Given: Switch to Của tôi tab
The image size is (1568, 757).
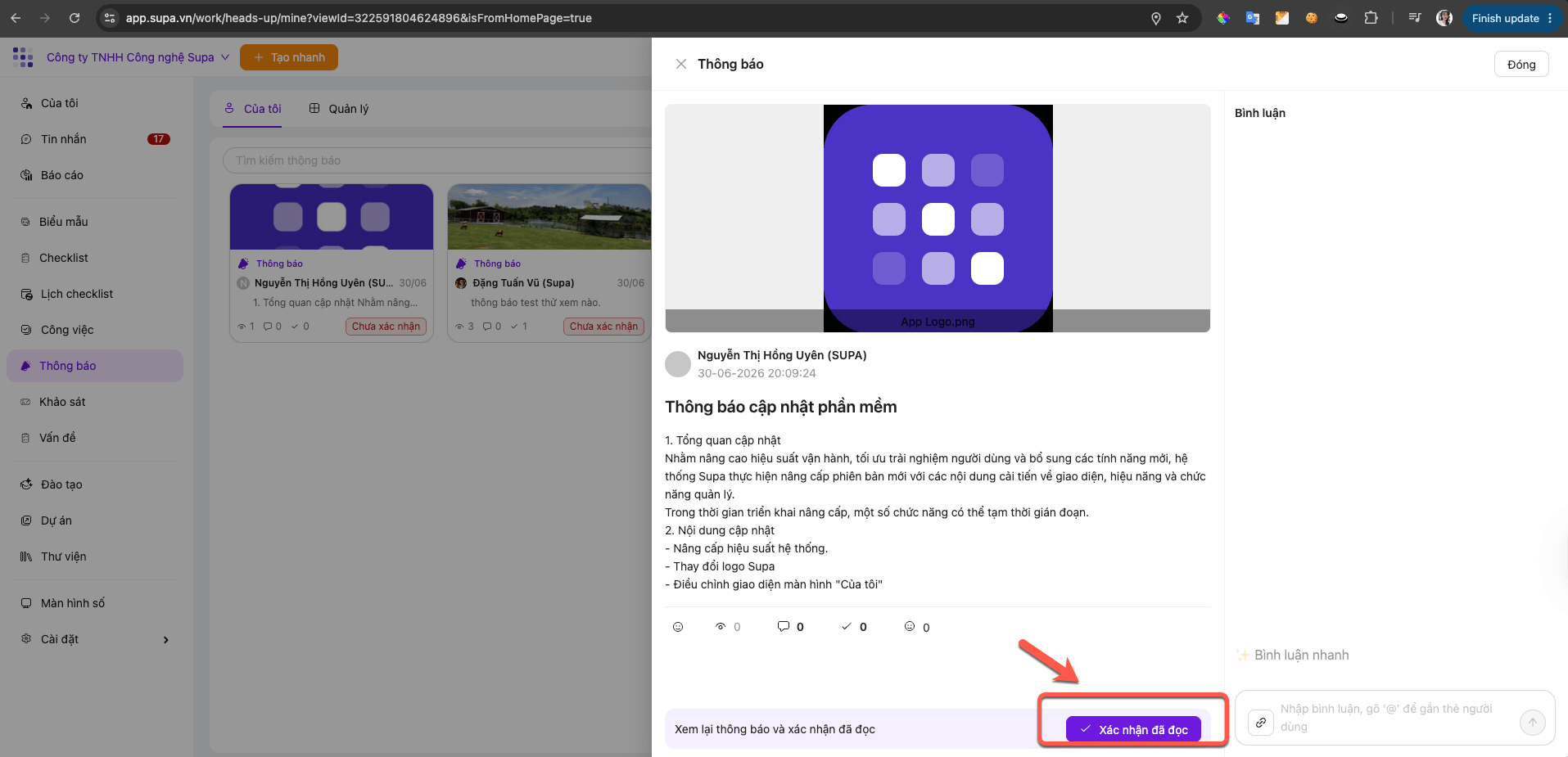Looking at the screenshot, I should [x=253, y=109].
